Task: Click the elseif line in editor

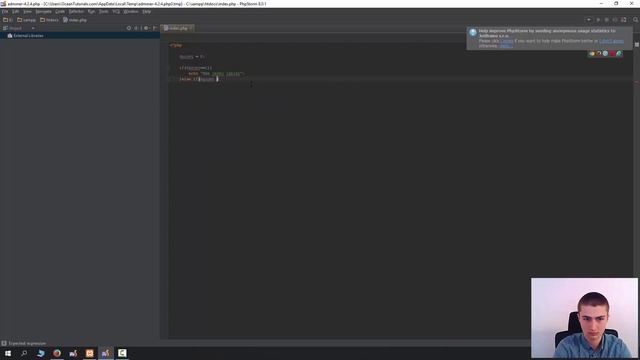Action: pos(199,79)
